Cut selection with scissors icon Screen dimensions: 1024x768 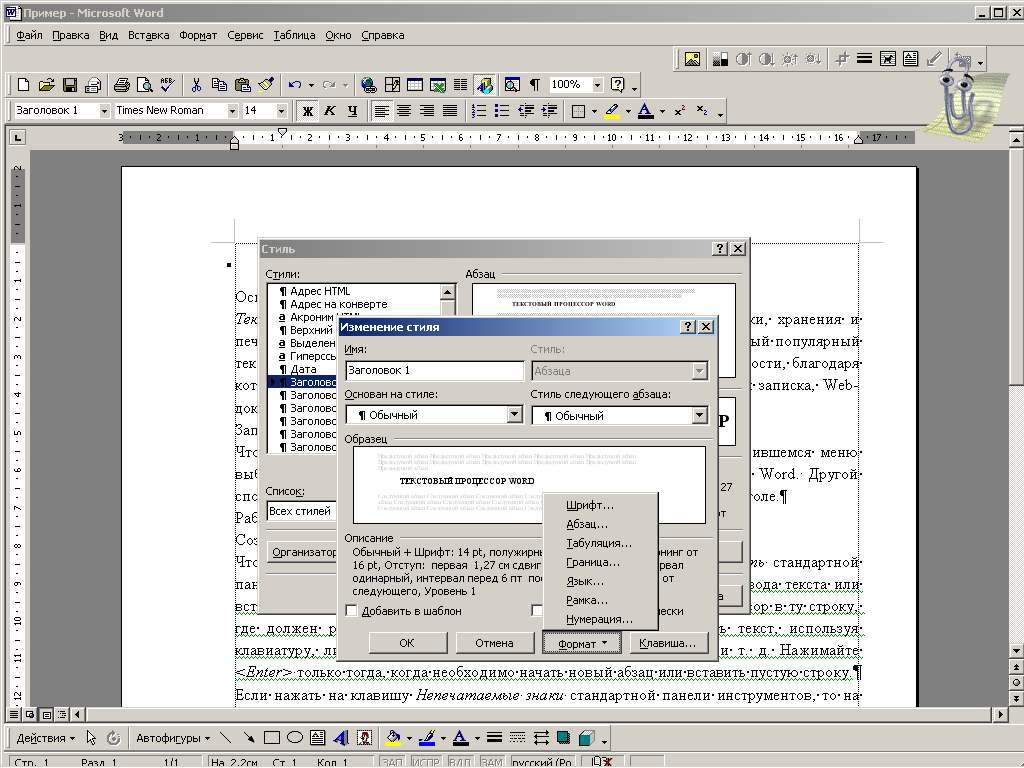pyautogui.click(x=196, y=85)
